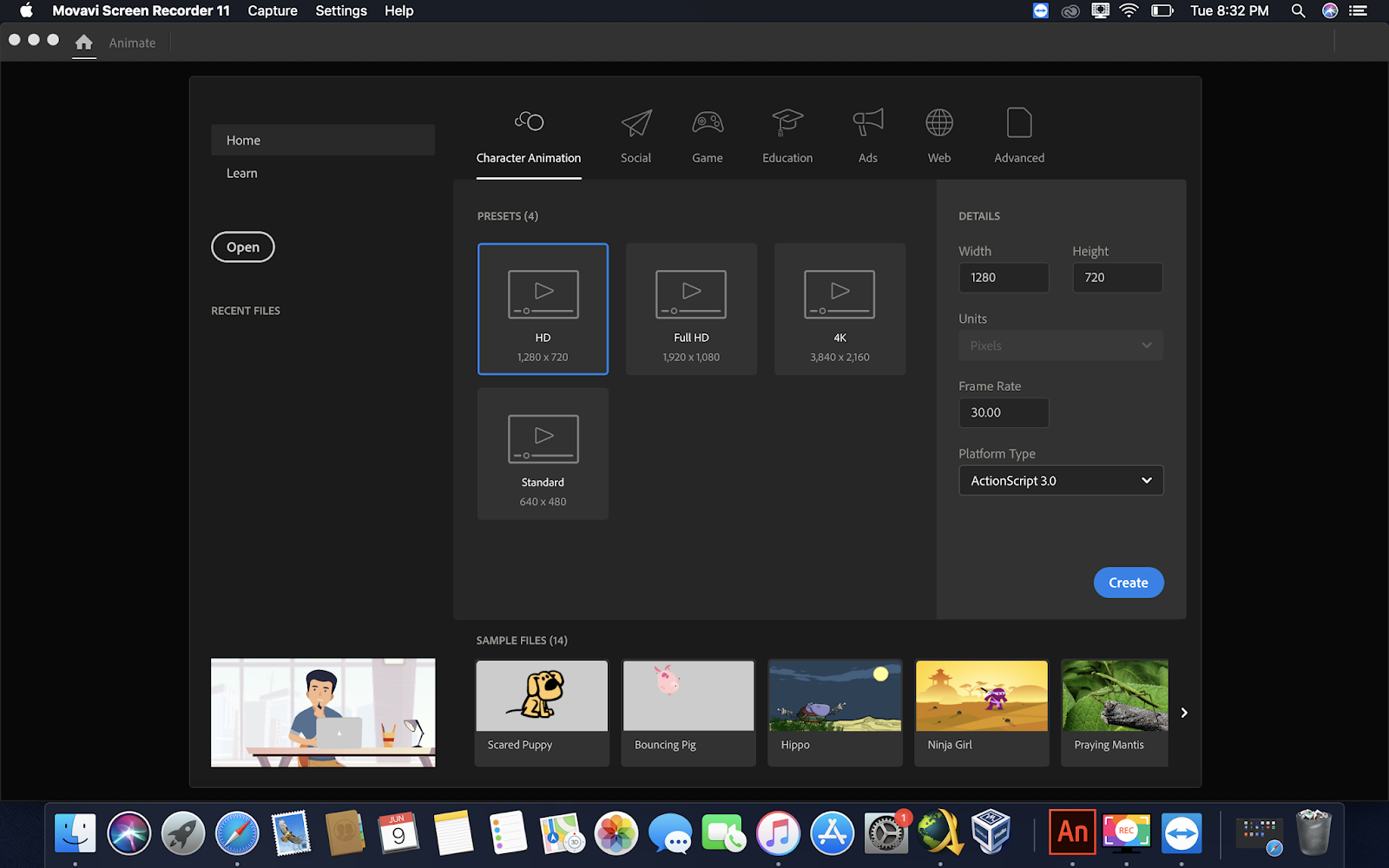Open the Capture menu
The image size is (1389, 868).
tap(273, 10)
